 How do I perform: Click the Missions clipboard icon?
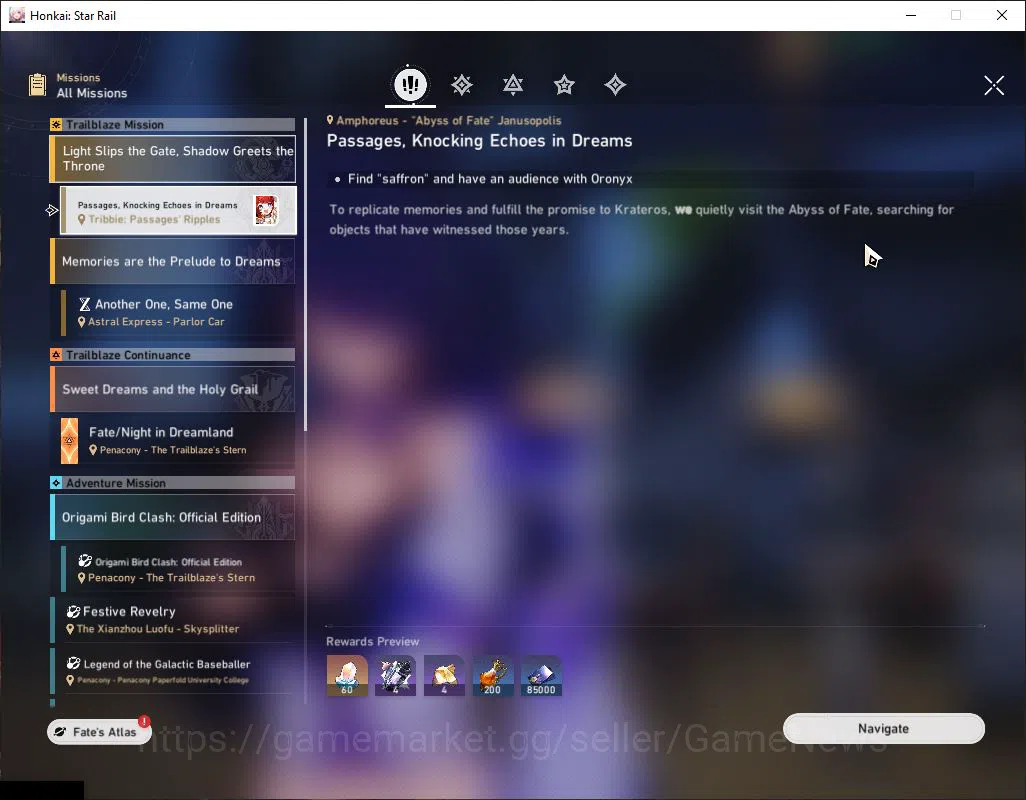[37, 85]
